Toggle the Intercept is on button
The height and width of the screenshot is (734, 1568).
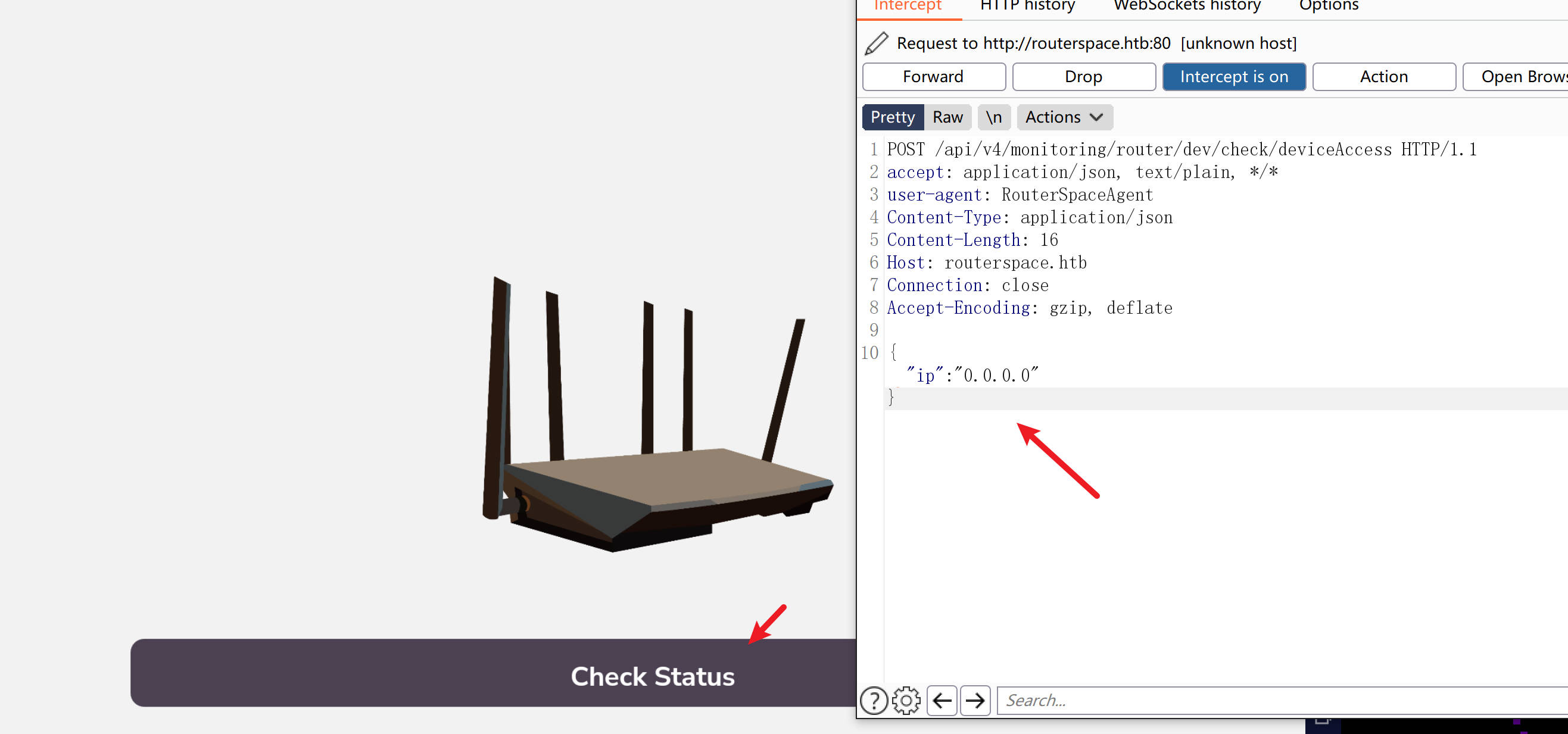tap(1233, 77)
